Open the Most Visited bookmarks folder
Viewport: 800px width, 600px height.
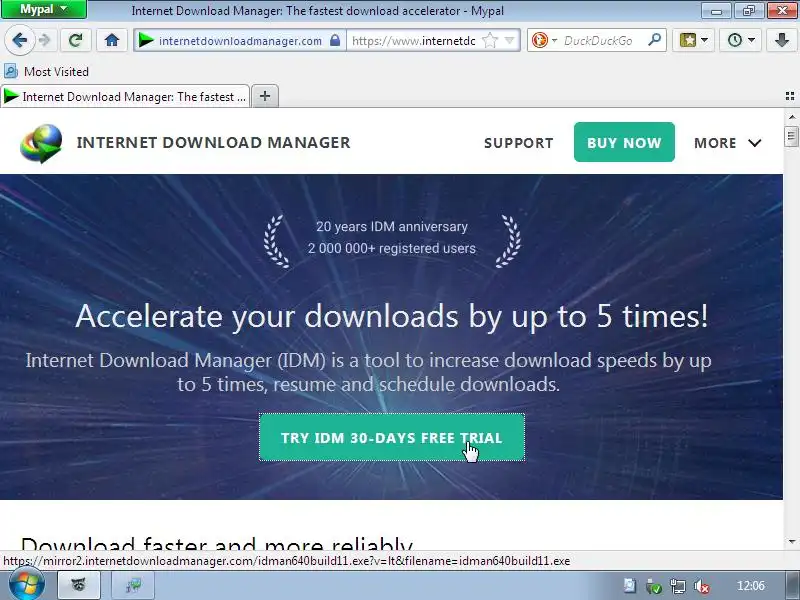pos(47,71)
